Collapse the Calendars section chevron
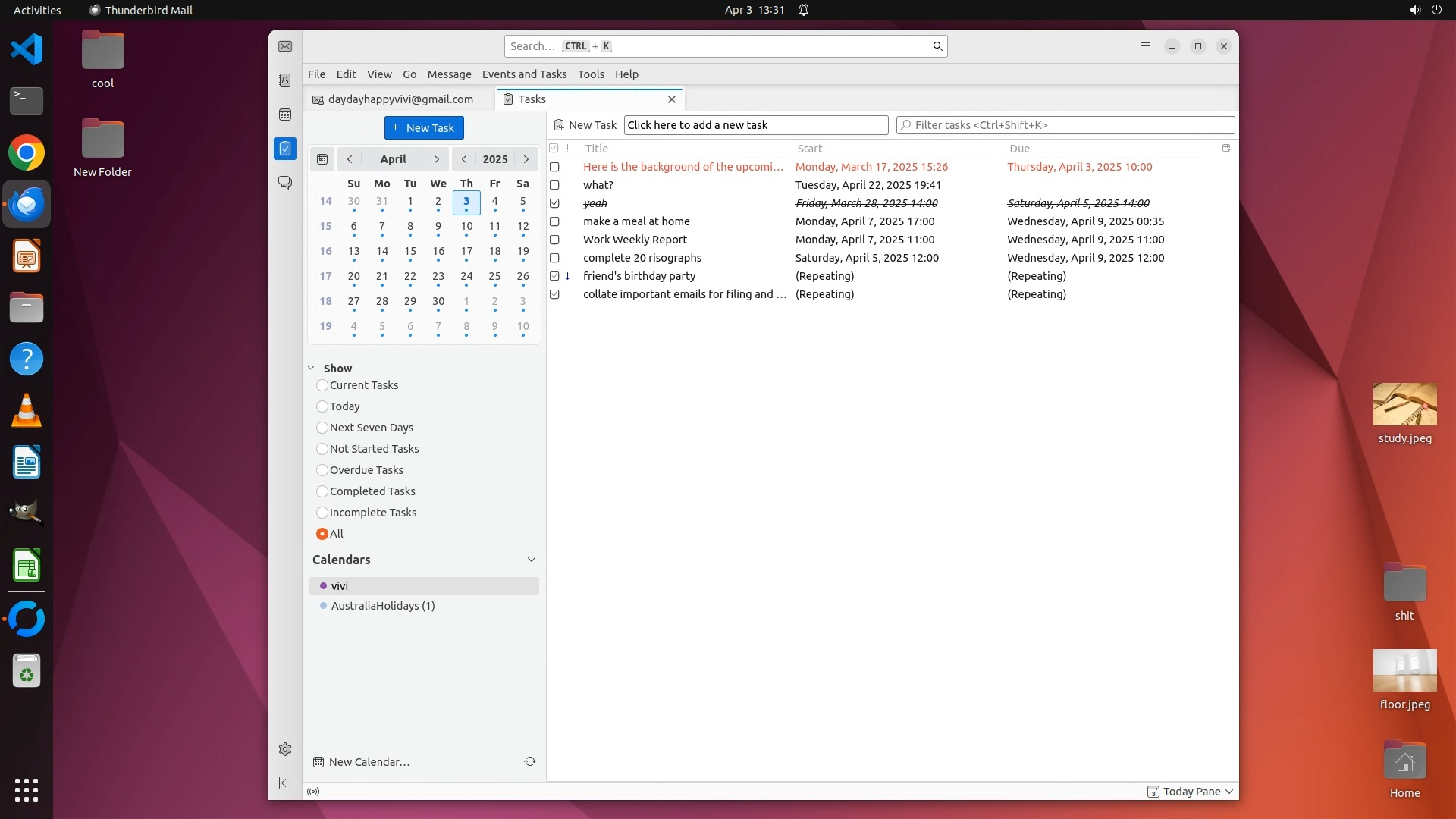1456x819 pixels. click(532, 560)
